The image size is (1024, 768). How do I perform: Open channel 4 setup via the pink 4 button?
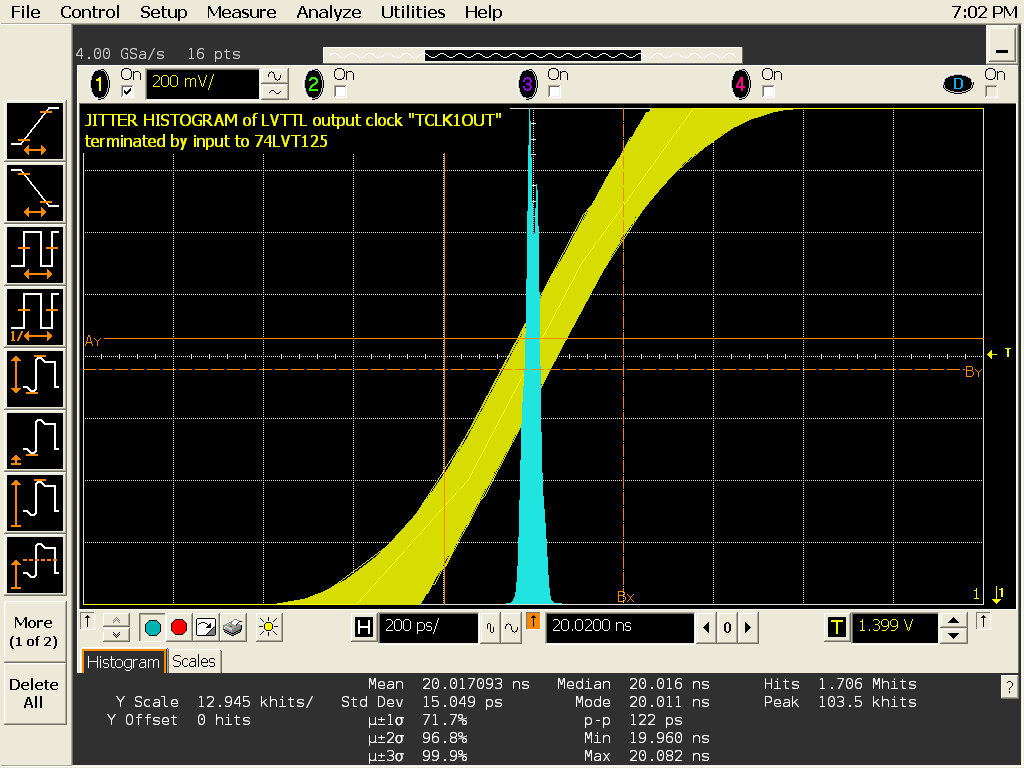pos(741,84)
